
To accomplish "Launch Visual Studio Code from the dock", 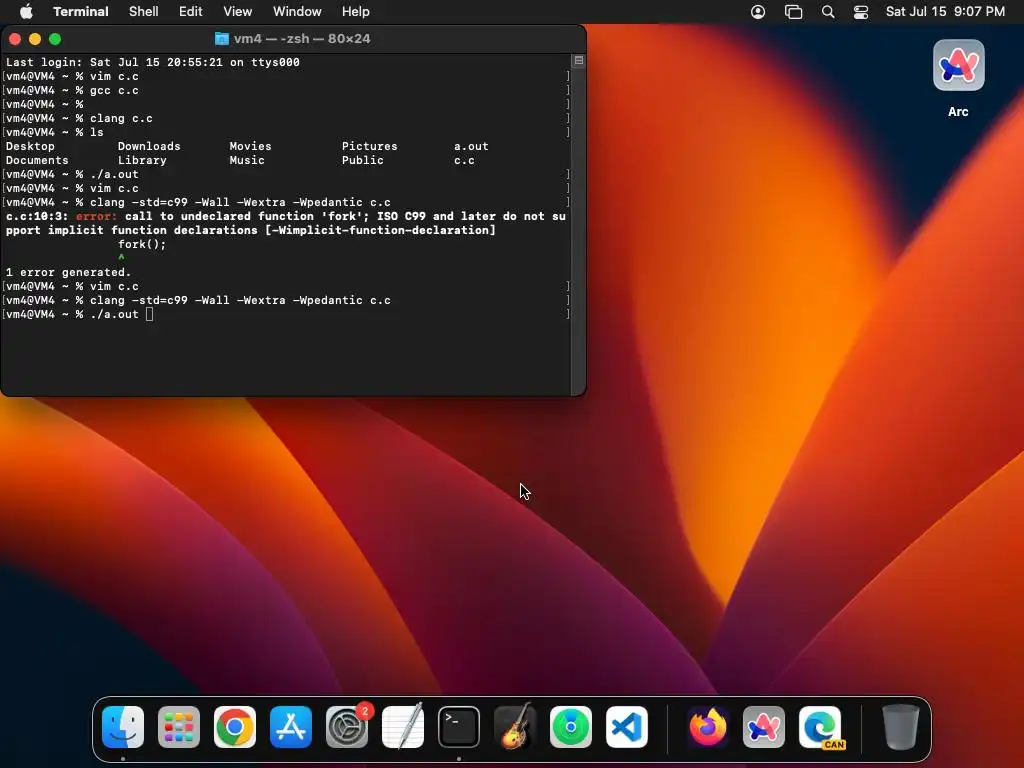I will (x=627, y=727).
